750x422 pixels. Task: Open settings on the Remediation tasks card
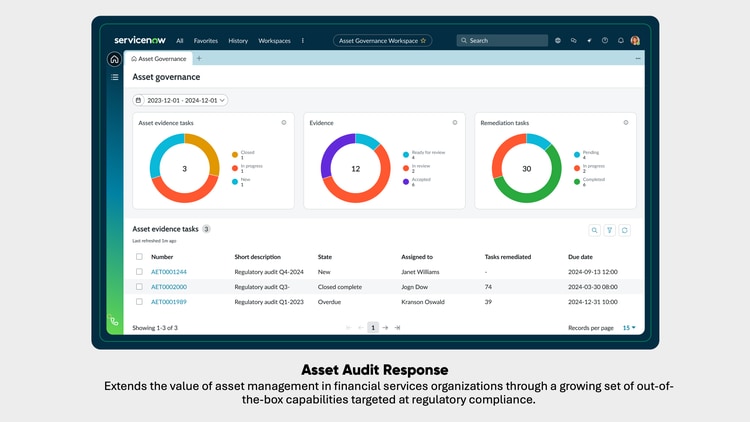pos(626,123)
